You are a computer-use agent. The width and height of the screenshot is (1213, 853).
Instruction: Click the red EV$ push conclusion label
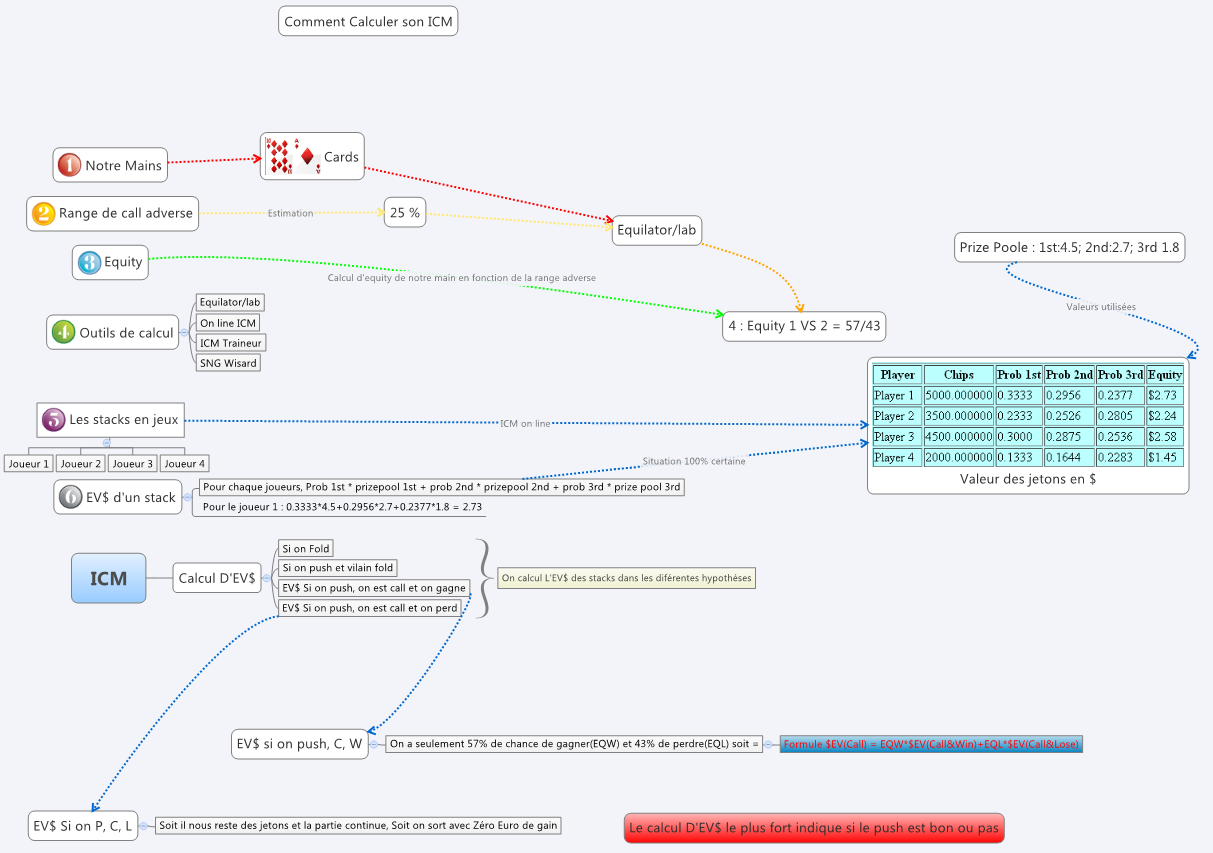(x=813, y=828)
